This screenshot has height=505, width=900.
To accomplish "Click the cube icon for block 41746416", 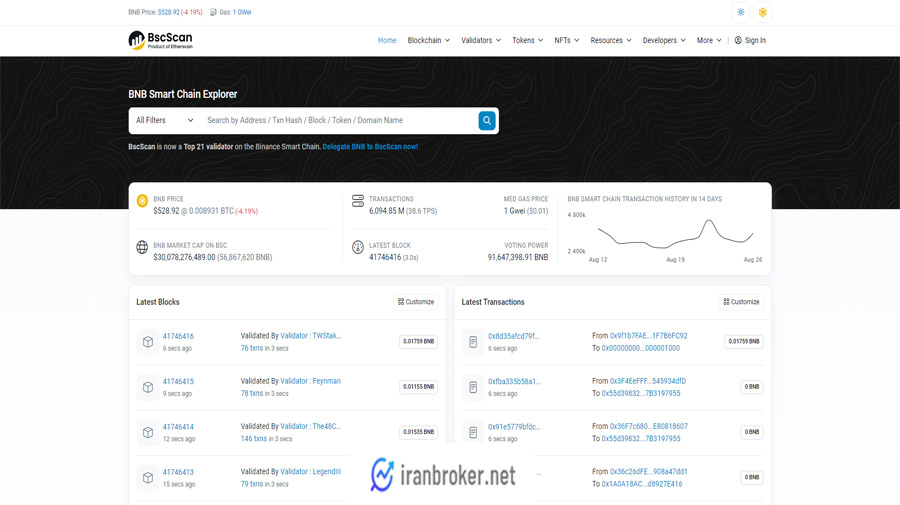I will tap(148, 342).
